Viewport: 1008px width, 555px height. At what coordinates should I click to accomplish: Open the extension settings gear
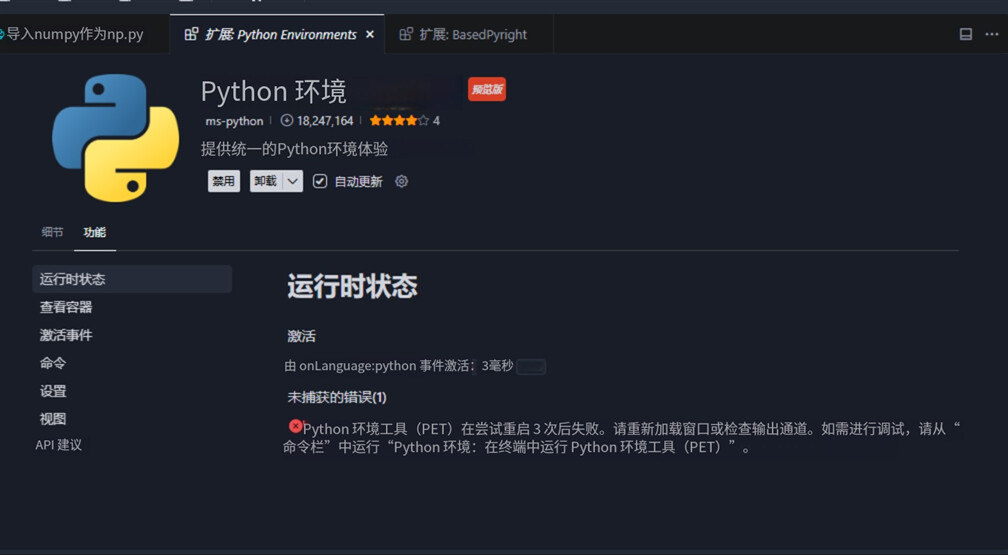pos(402,182)
